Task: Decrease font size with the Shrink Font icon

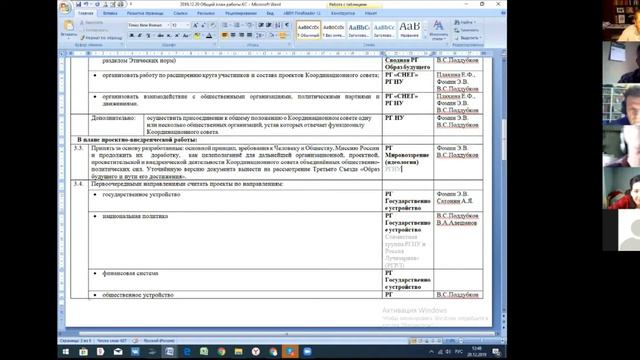Action: pos(203,25)
